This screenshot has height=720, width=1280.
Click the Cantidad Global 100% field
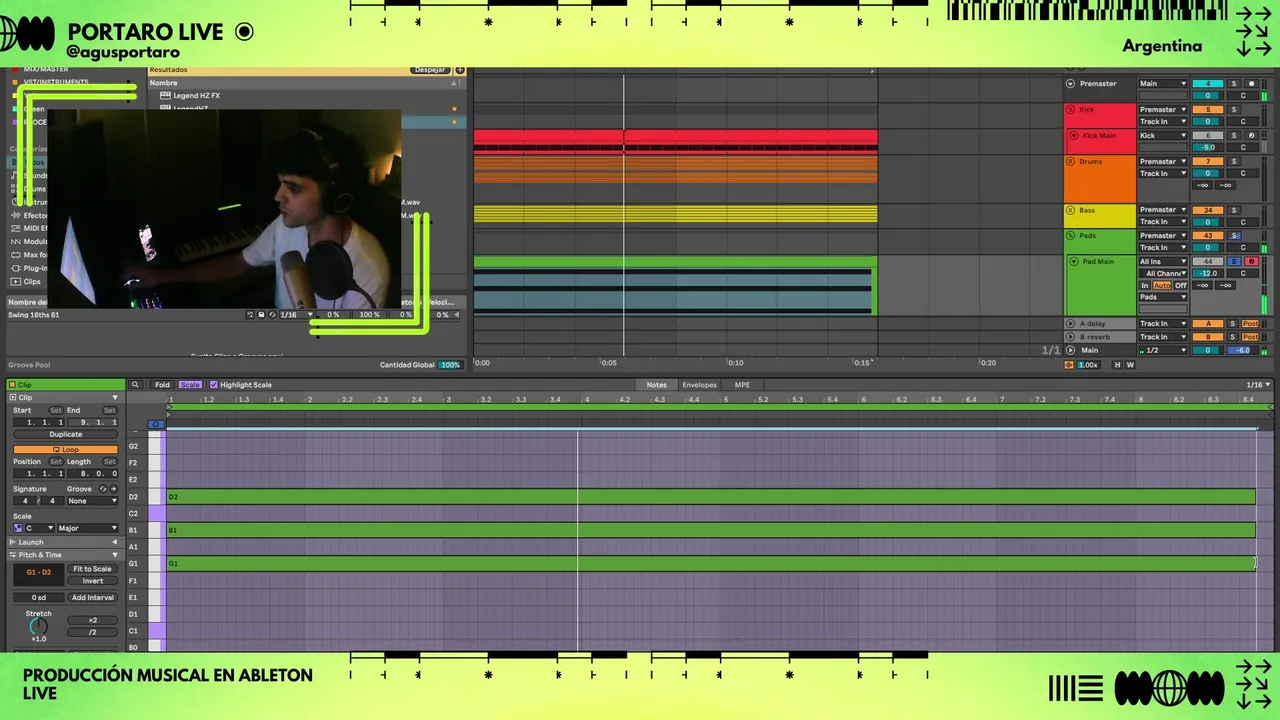(451, 365)
